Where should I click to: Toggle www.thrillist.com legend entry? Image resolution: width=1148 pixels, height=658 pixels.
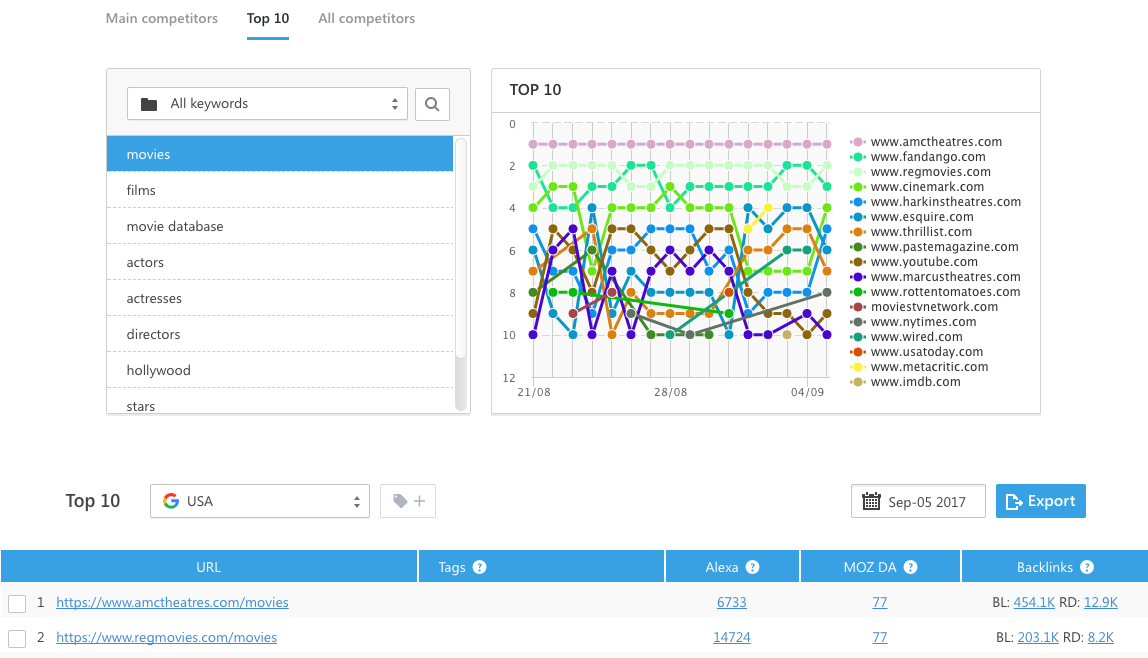(912, 232)
